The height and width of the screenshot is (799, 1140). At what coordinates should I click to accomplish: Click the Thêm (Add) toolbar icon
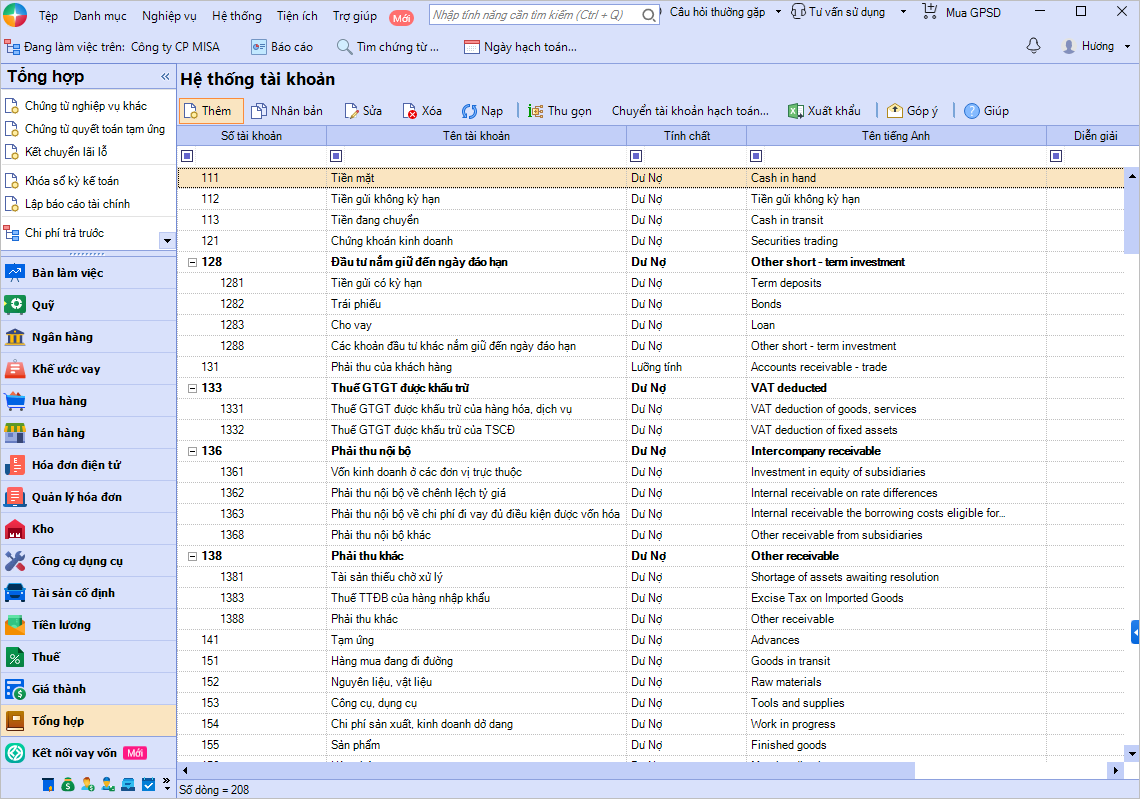(190, 111)
